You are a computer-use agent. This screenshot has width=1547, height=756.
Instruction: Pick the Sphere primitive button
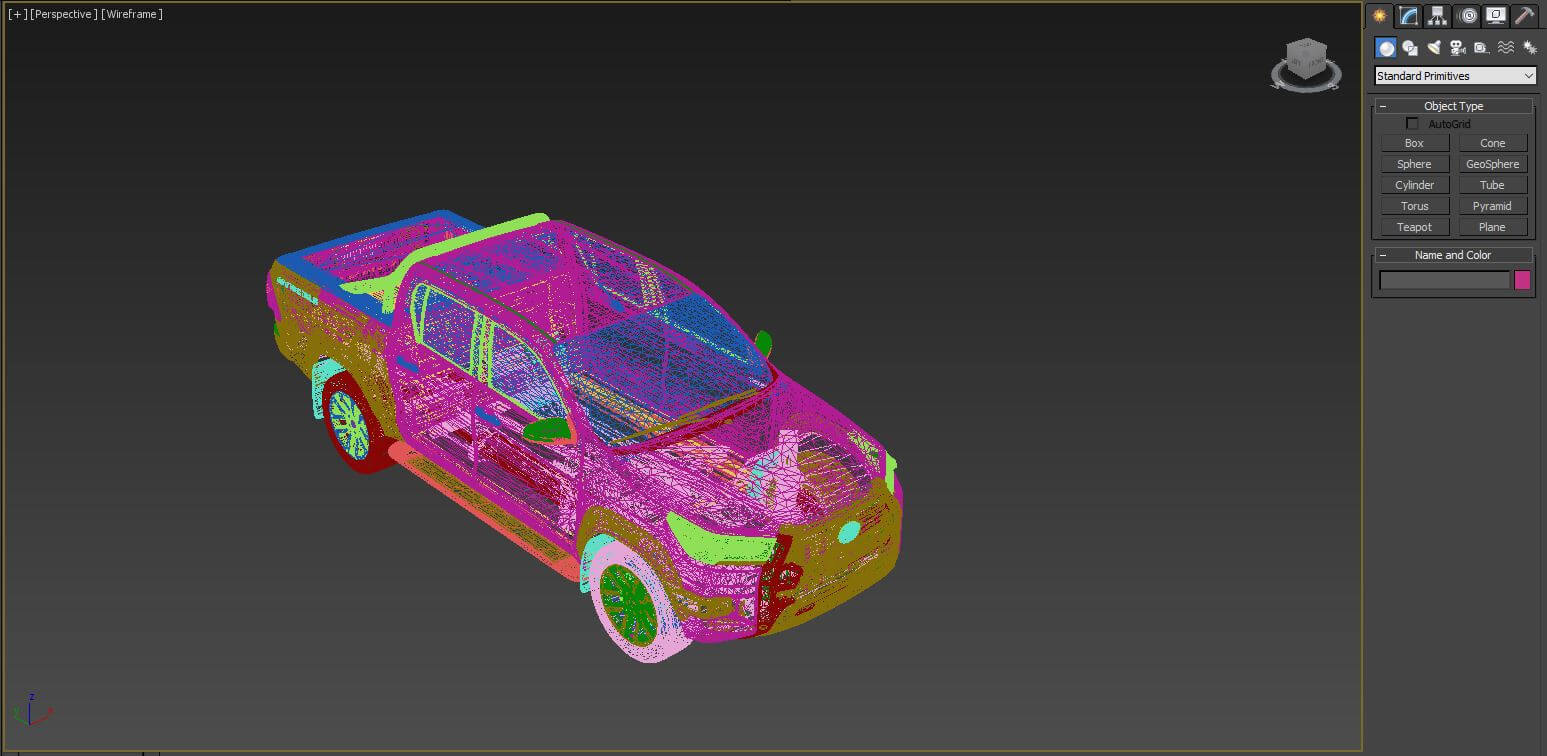(x=1415, y=164)
